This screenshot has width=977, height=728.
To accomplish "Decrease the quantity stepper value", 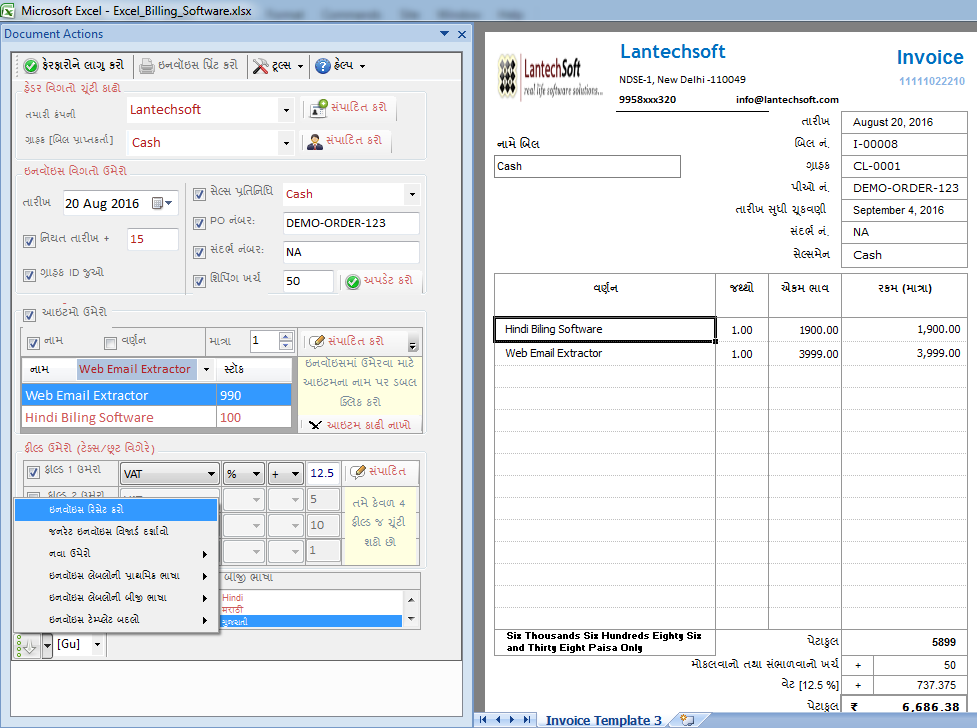I will point(285,345).
